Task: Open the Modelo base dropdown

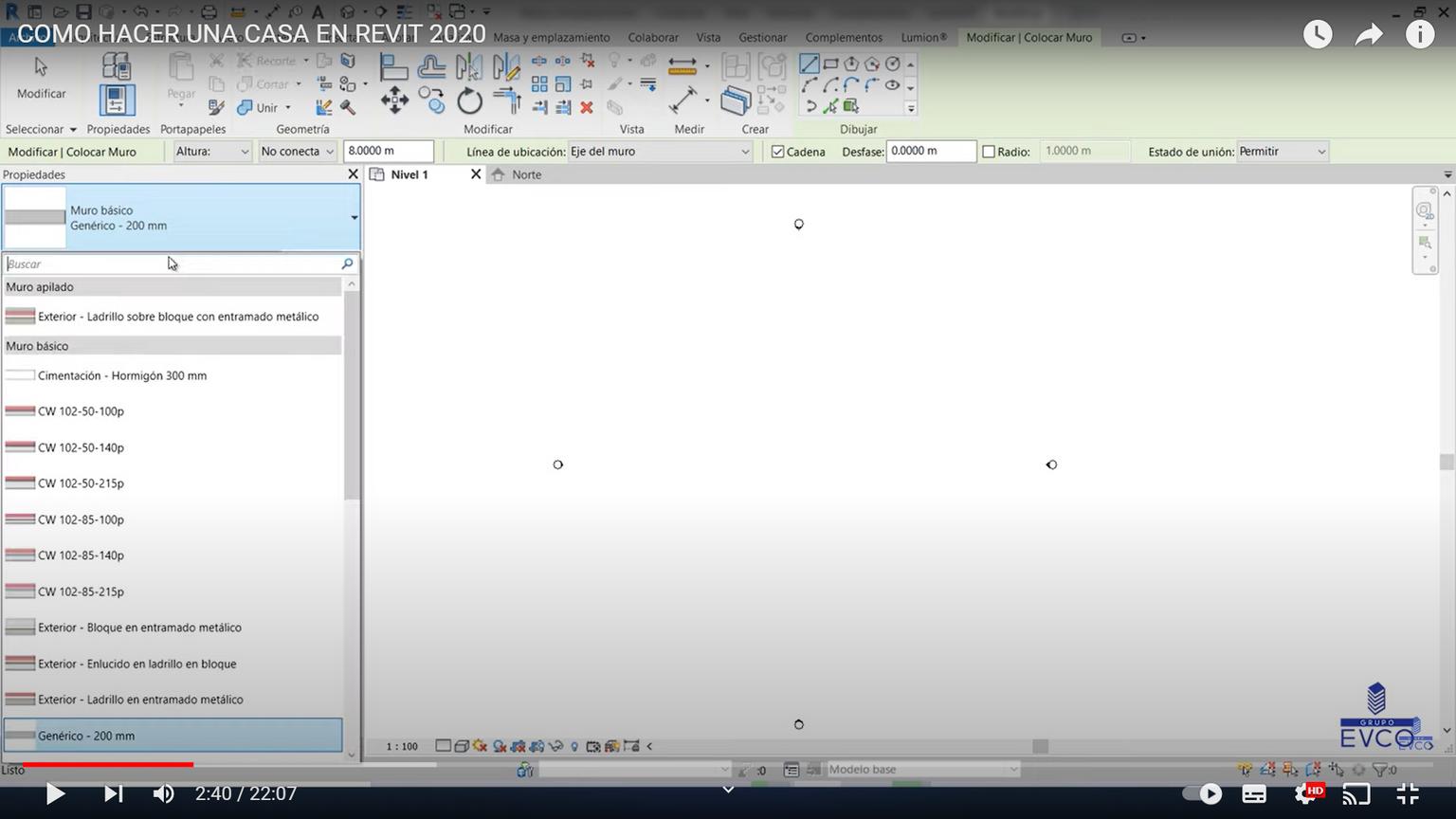Action: click(x=924, y=770)
